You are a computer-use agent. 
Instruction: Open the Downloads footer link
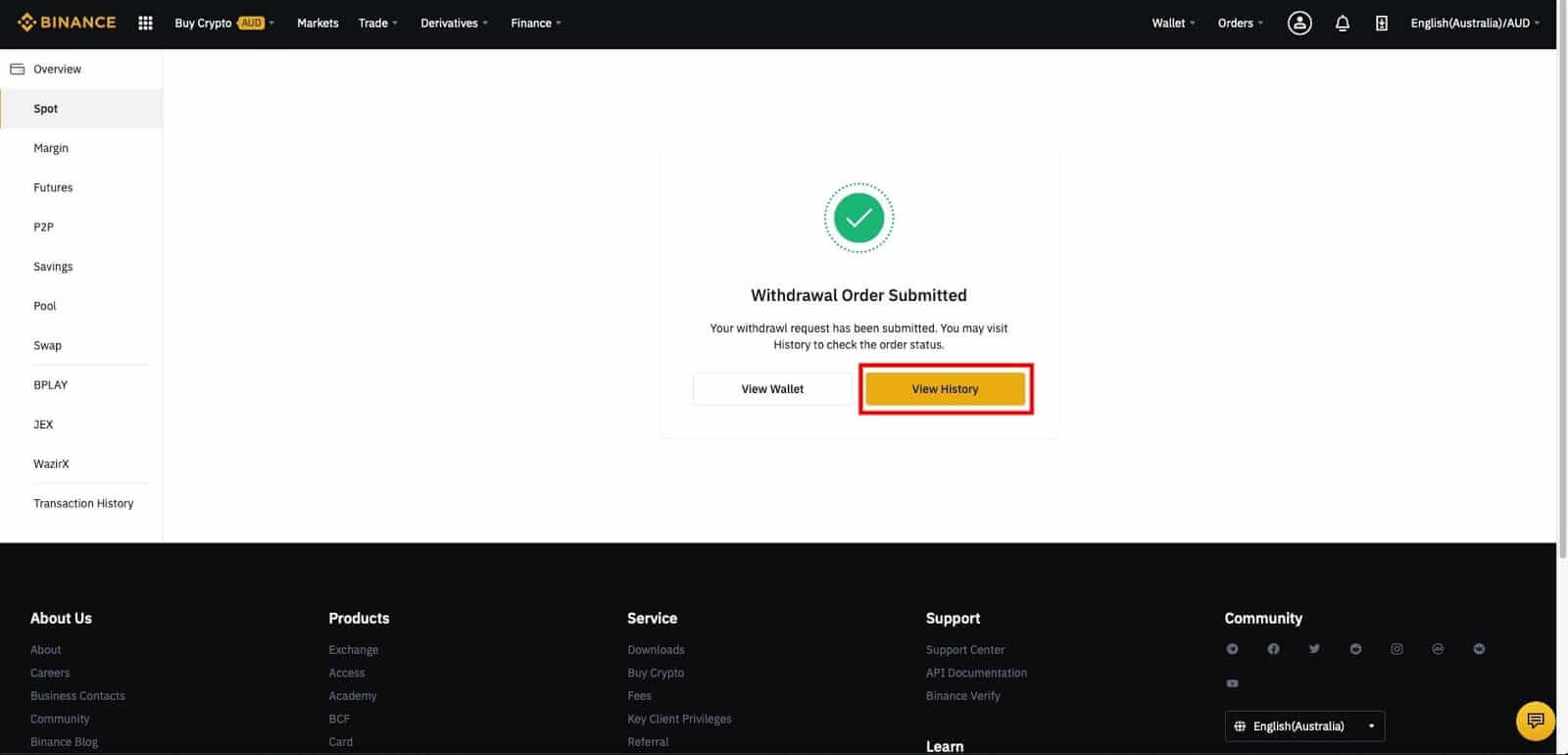[657, 649]
